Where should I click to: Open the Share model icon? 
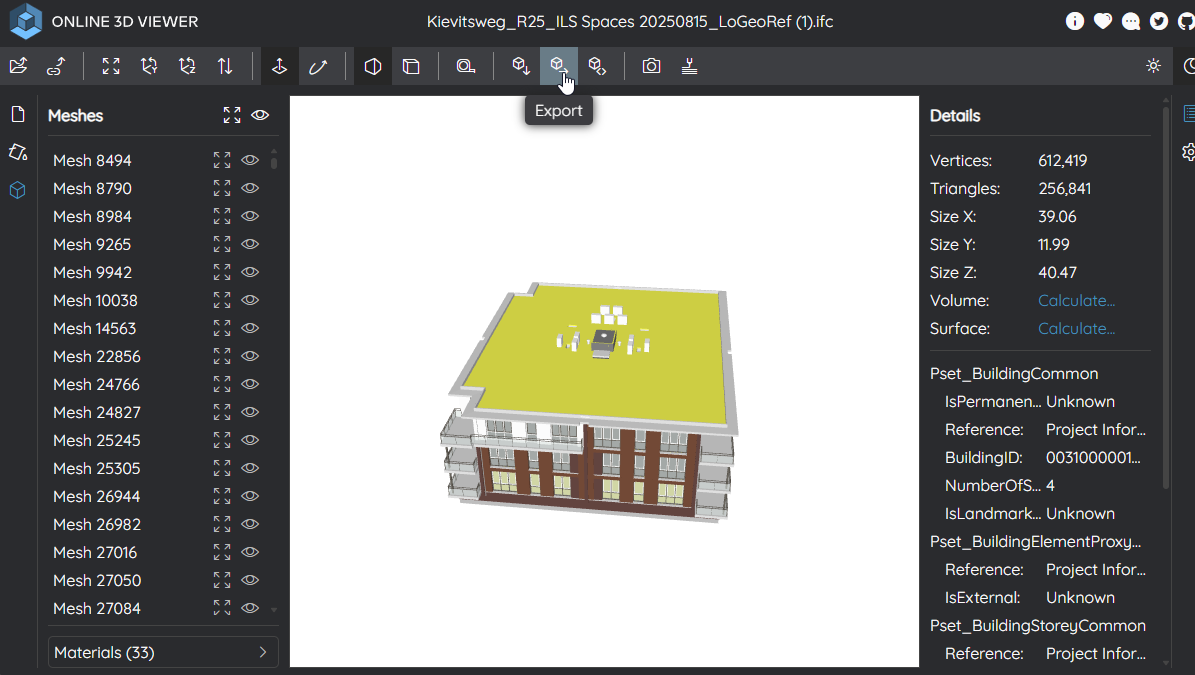[x=597, y=66]
